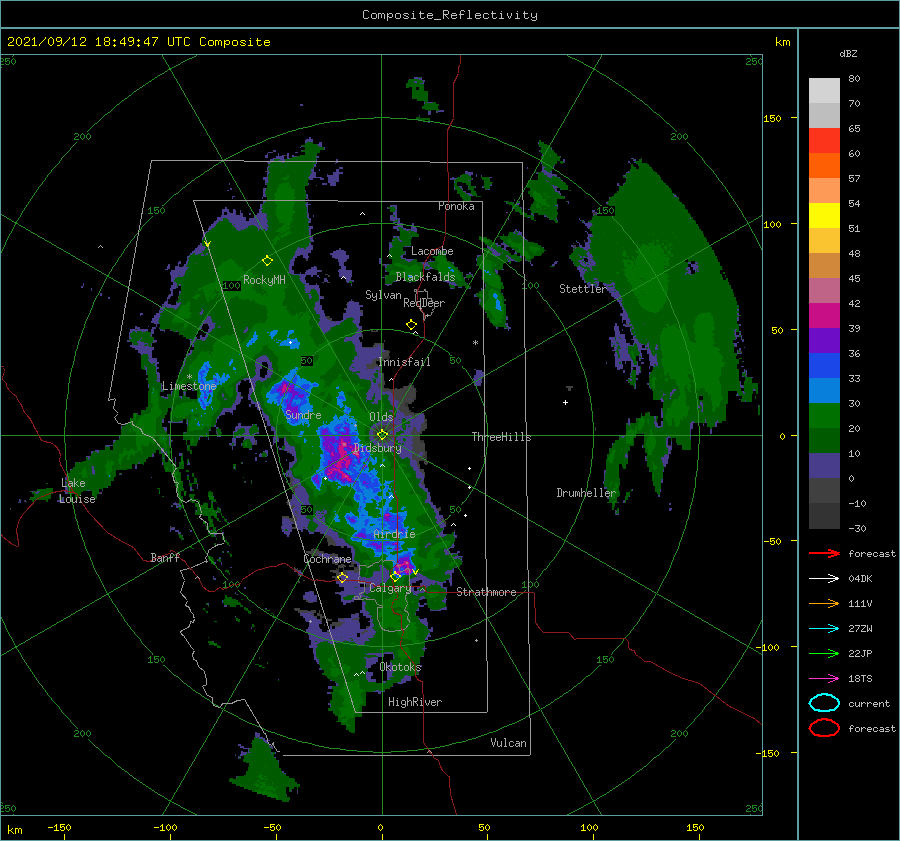The image size is (900, 841).
Task: Click the Banff city label
Action: click(165, 557)
